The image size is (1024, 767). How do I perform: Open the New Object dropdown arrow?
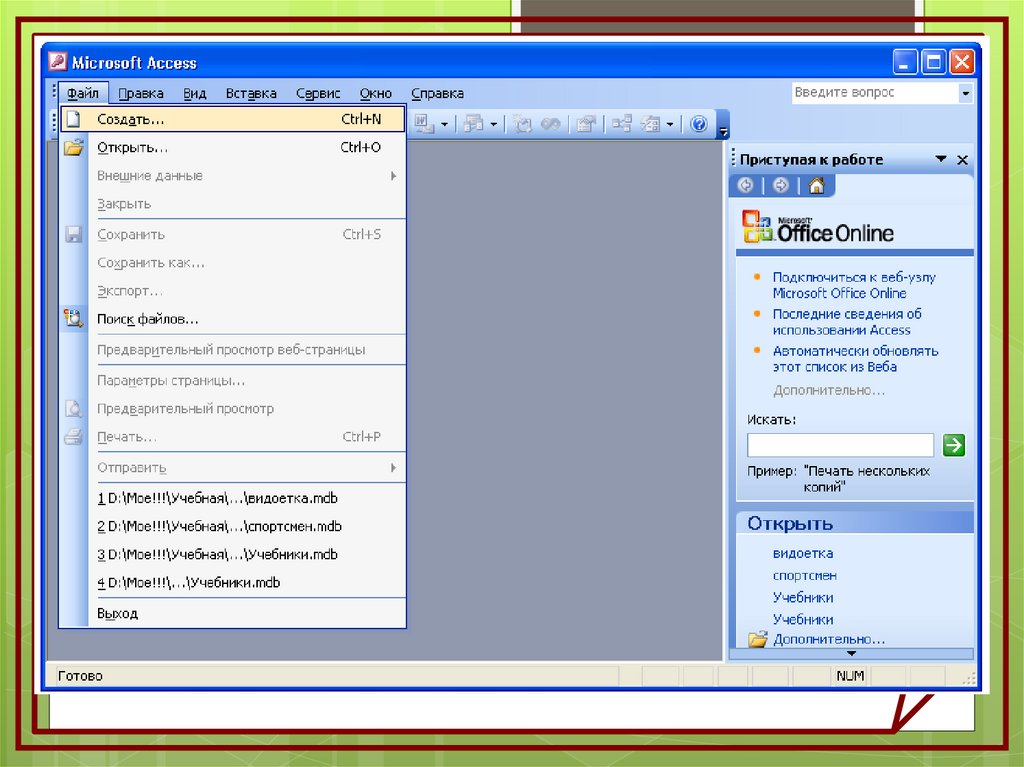pyautogui.click(x=670, y=124)
